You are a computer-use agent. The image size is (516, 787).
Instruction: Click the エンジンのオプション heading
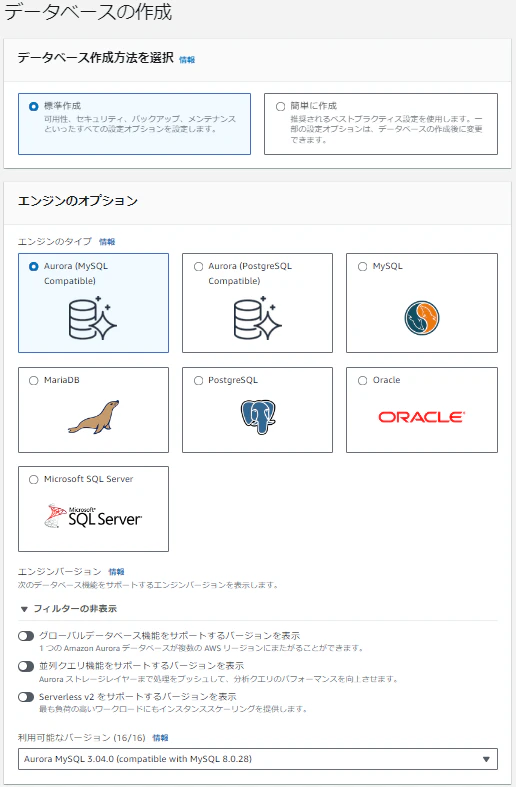click(x=78, y=201)
